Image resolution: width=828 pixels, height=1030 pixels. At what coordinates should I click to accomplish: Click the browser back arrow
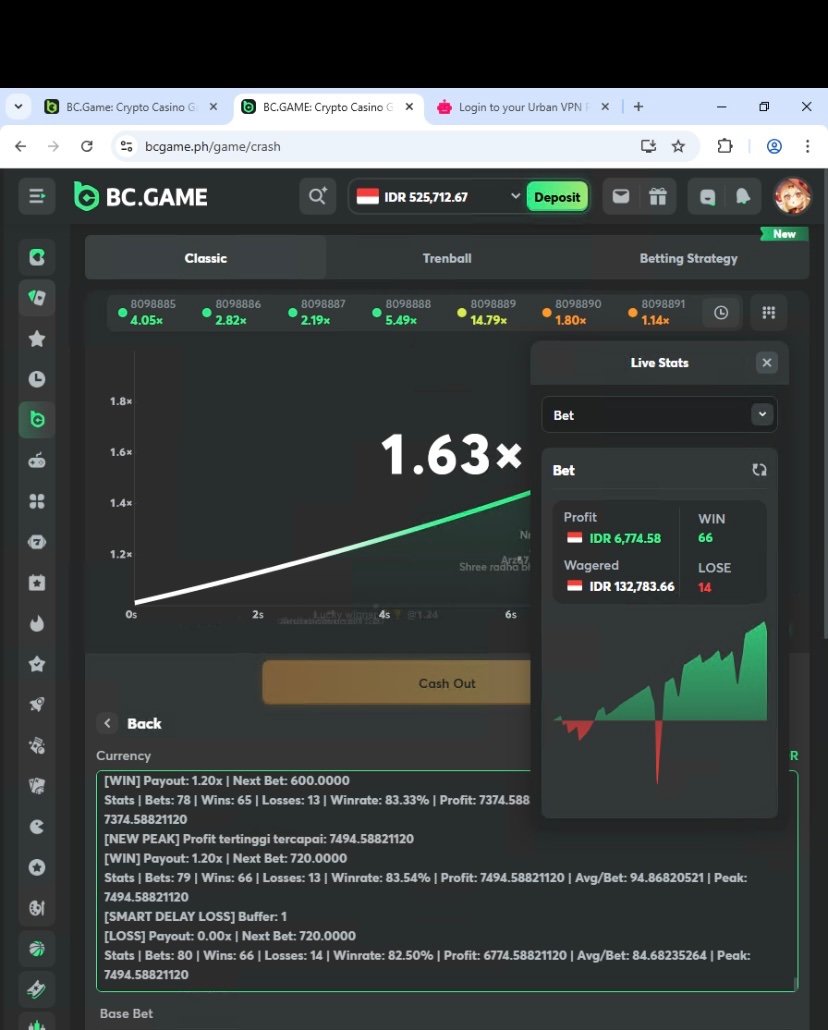tap(20, 146)
